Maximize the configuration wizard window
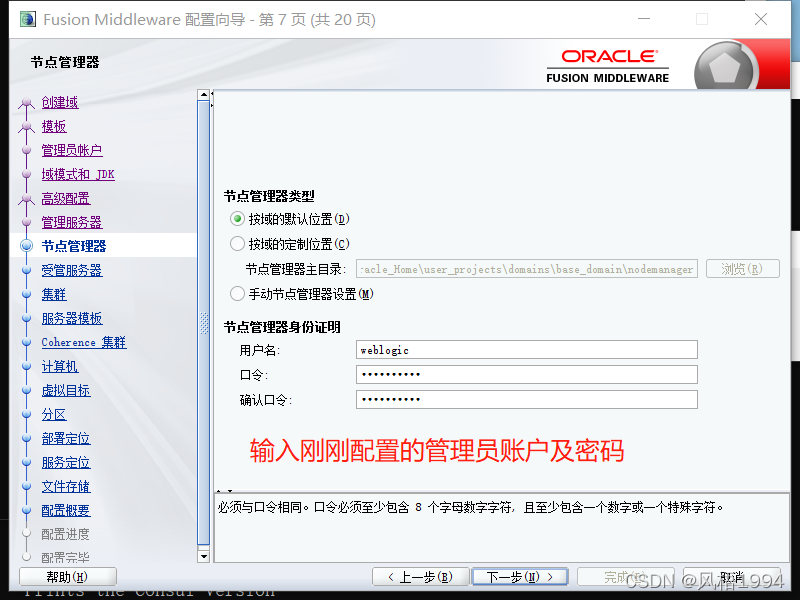This screenshot has height=600, width=800. click(702, 19)
